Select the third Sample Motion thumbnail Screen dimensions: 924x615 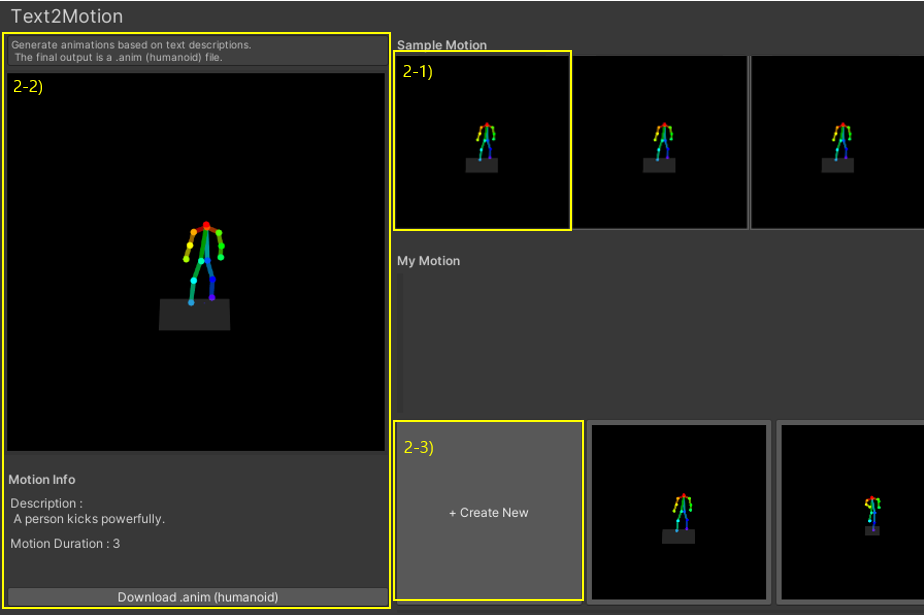pyautogui.click(x=837, y=142)
